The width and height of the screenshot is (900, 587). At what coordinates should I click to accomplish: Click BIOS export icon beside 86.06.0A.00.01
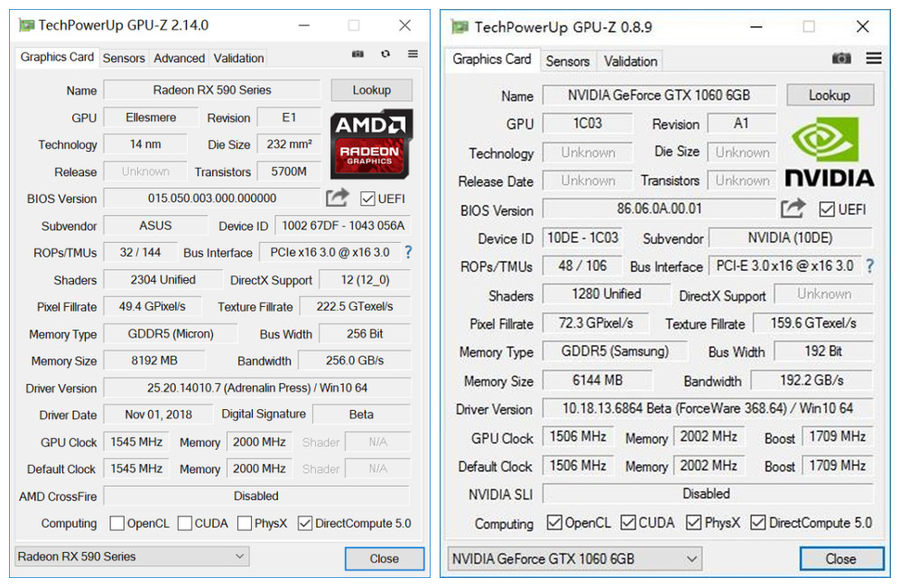[793, 208]
